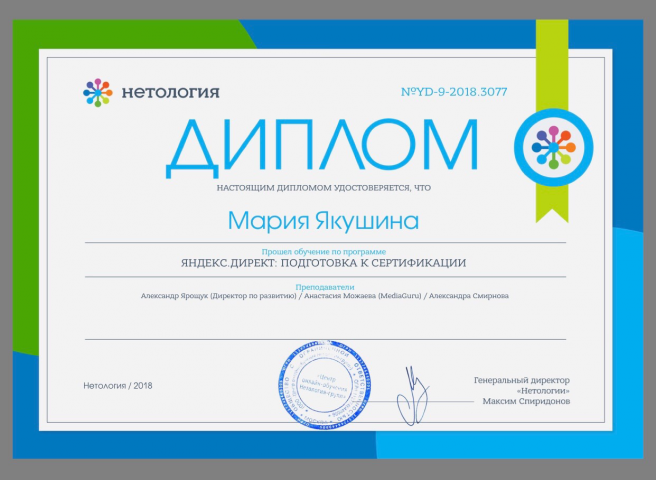Screen dimensions: 656x480
Task: Click the нетология brand name text
Action: pos(170,92)
